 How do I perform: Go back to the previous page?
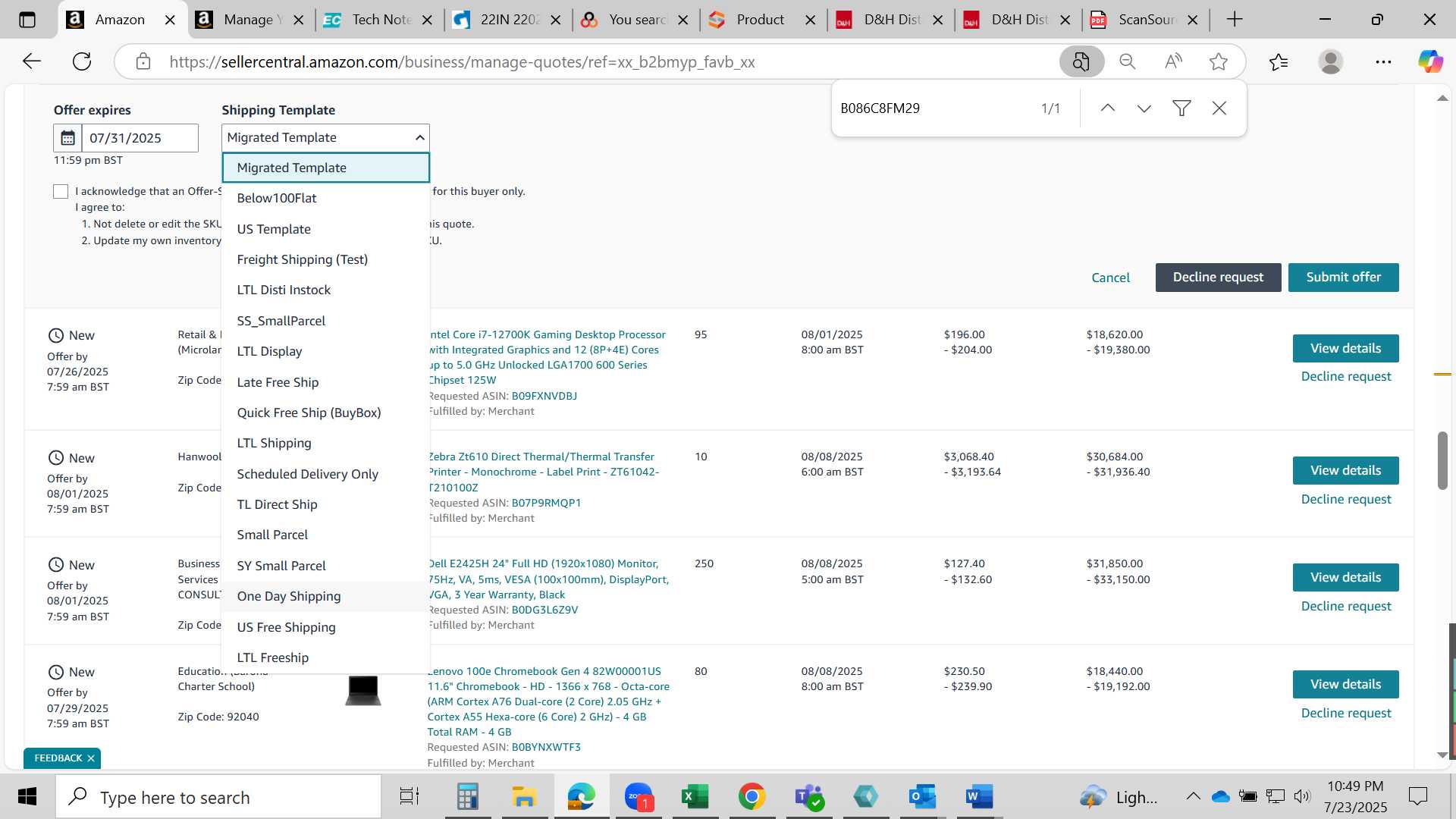click(31, 61)
